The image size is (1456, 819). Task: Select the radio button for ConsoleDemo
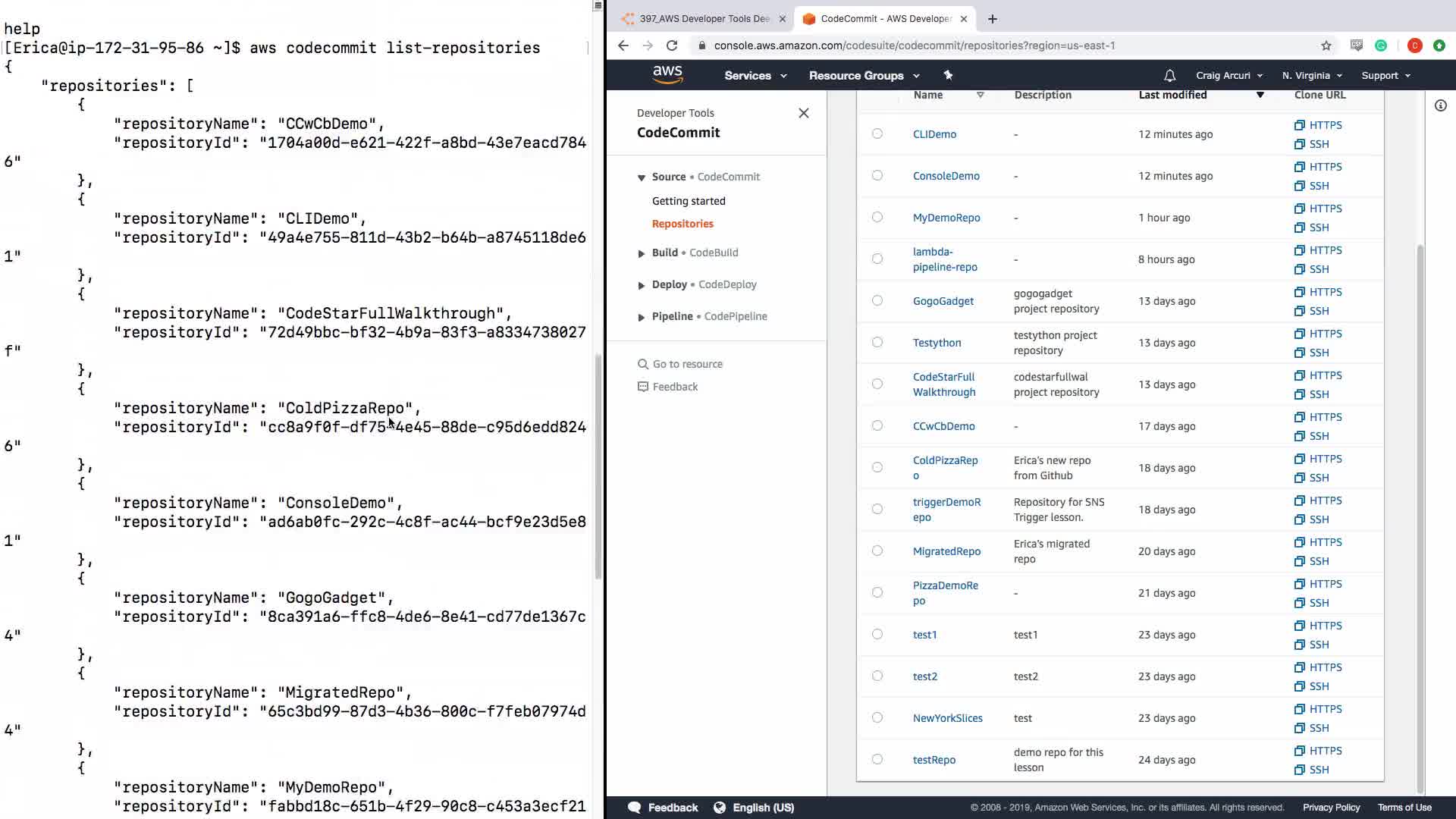tap(877, 176)
